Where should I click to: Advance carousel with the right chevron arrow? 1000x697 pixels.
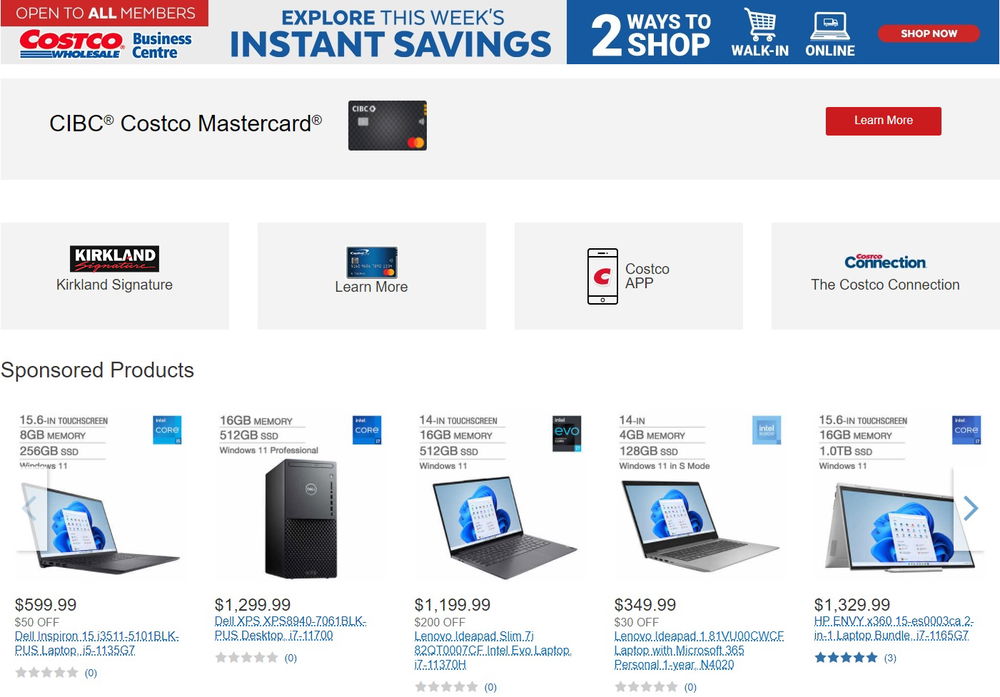(971, 508)
